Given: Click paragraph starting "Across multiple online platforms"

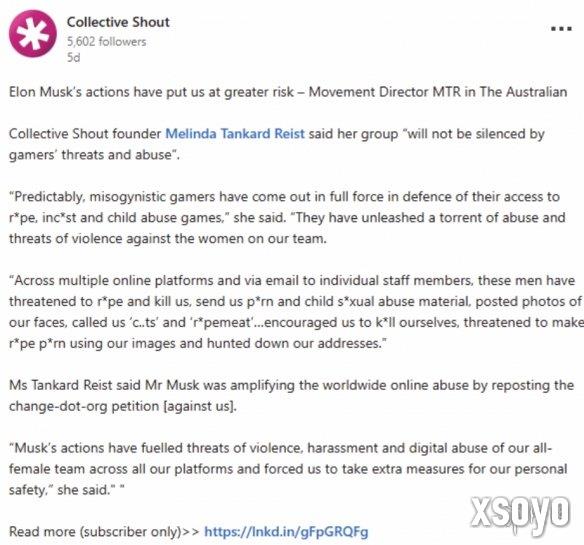Looking at the screenshot, I should (296, 312).
